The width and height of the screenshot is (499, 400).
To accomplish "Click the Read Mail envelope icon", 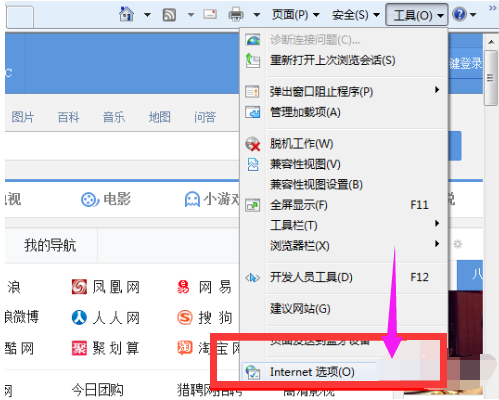I will pyautogui.click(x=210, y=14).
